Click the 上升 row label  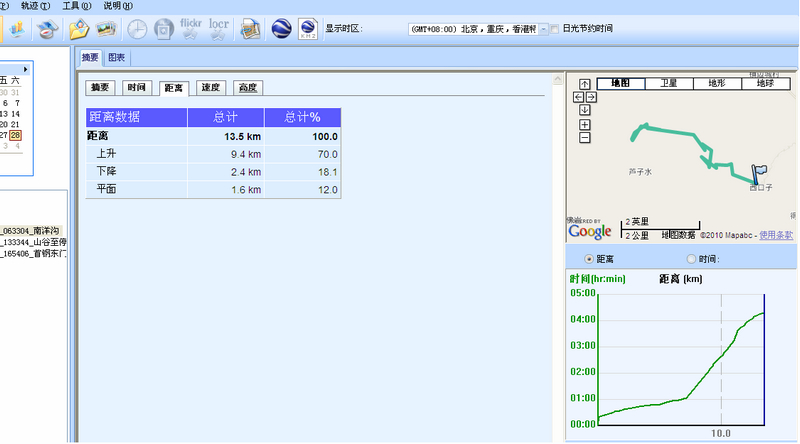coord(106,154)
